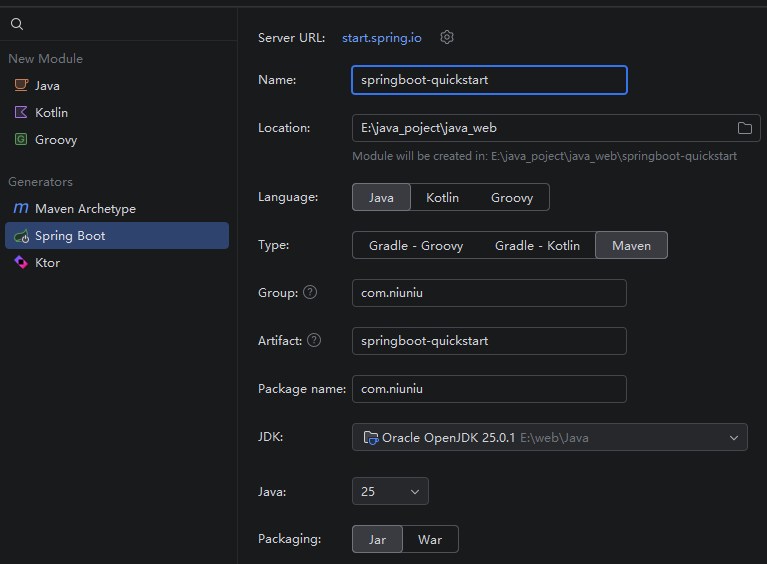Click the Package name field
The width and height of the screenshot is (767, 564).
coord(489,388)
